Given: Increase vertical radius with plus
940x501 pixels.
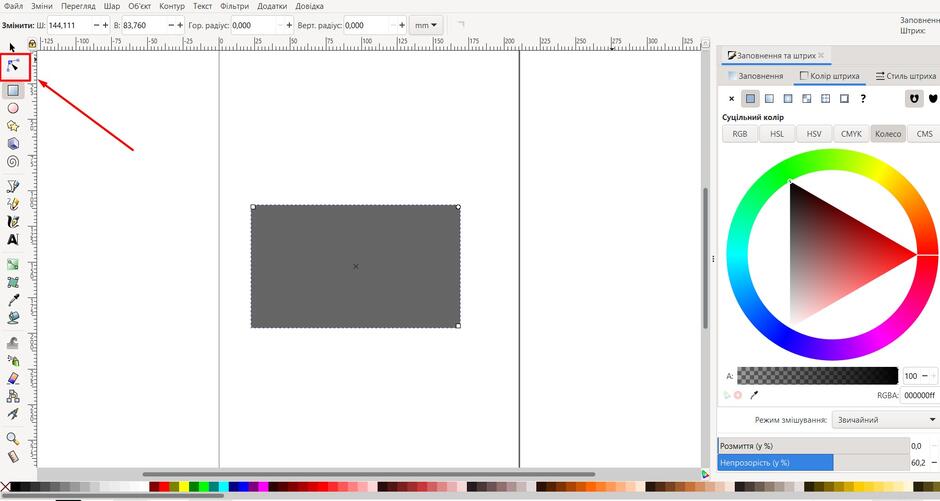Looking at the screenshot, I should (402, 25).
